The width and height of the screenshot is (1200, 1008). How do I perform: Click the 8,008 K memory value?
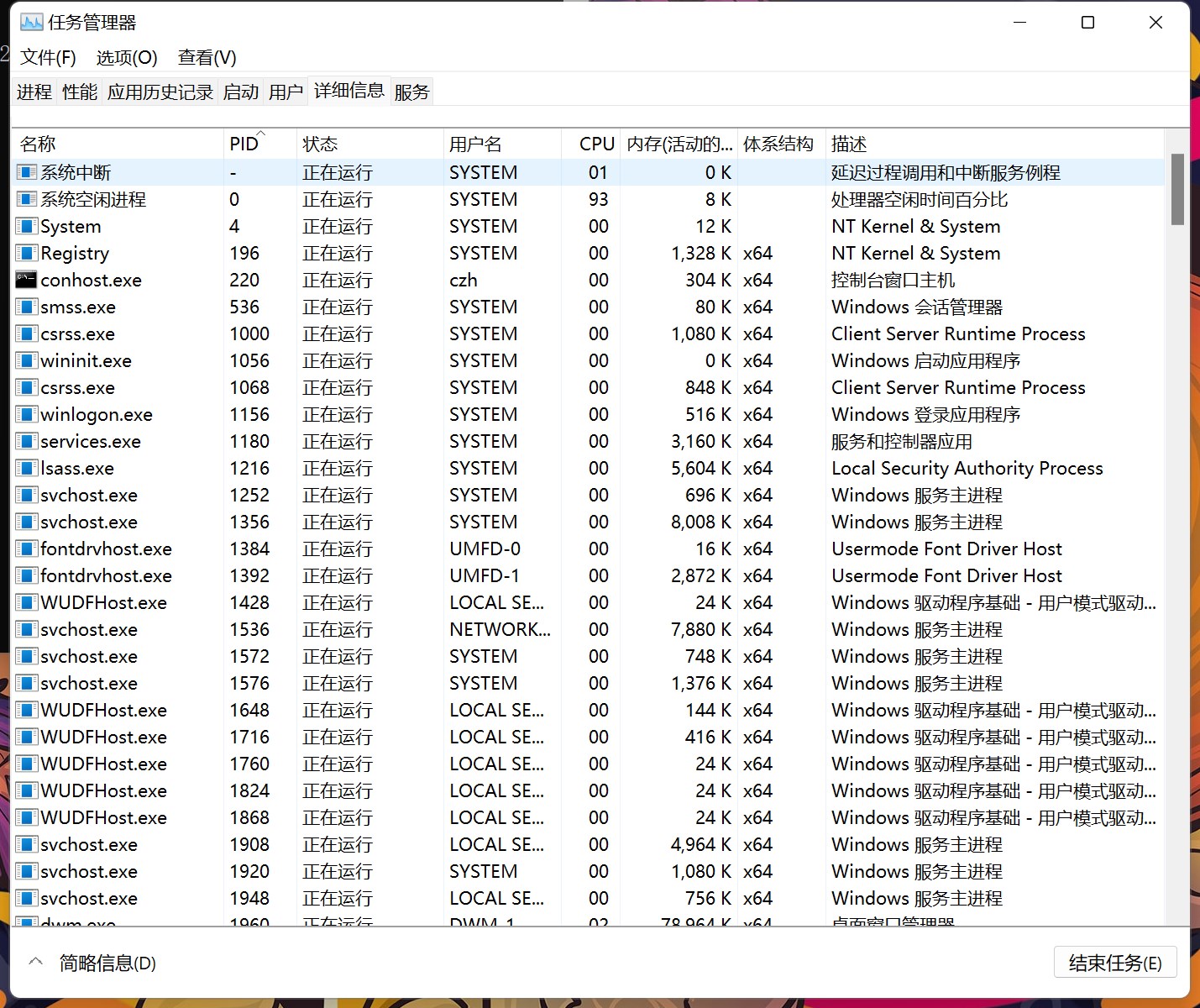pos(701,522)
